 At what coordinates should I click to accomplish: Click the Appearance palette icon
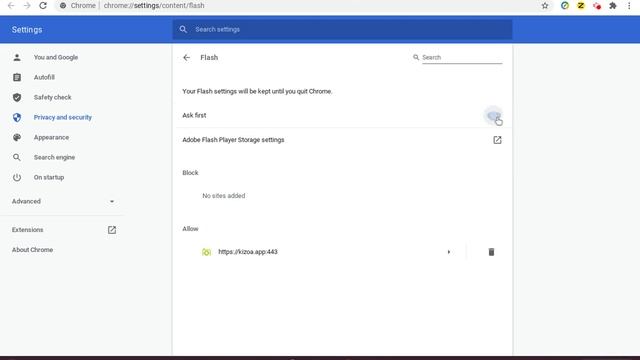point(17,137)
